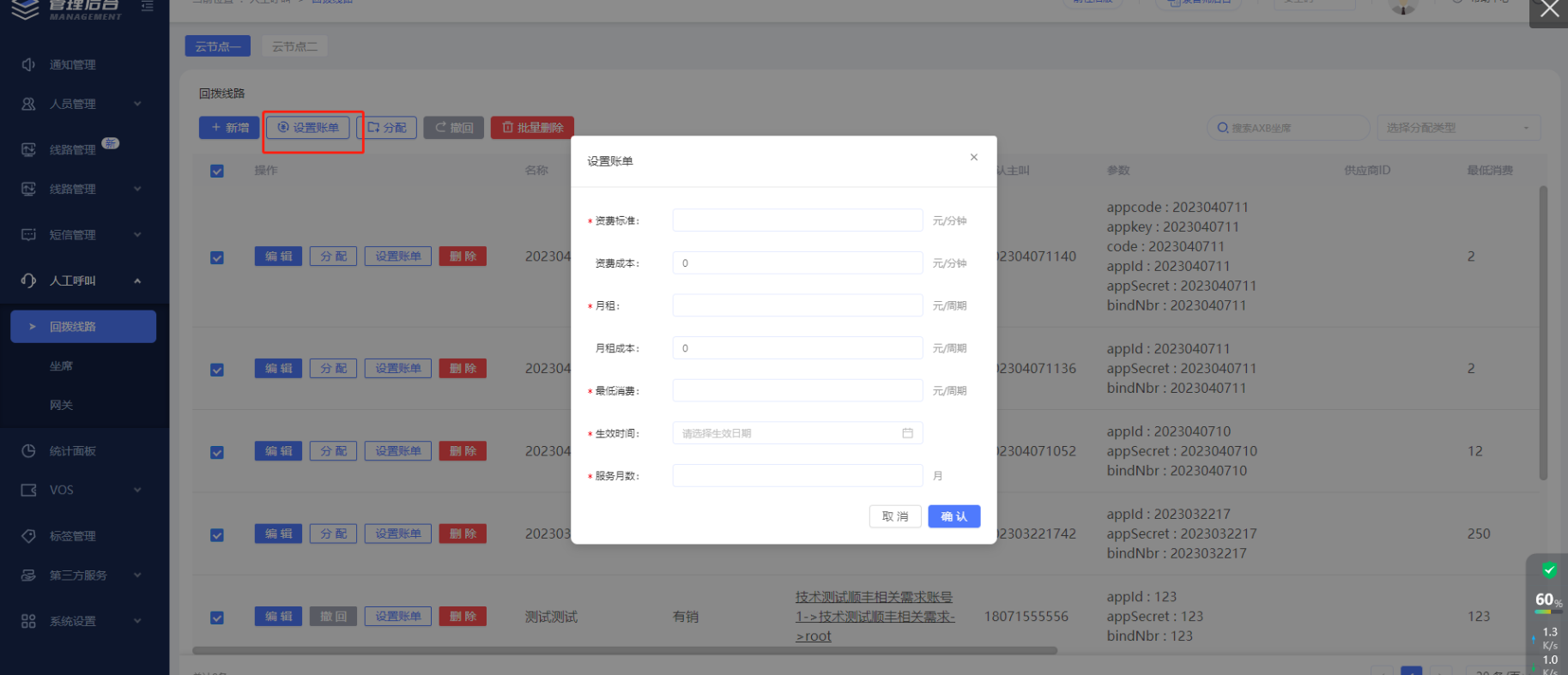
Task: Toggle the select-all checkbox in table header
Action: 217,171
